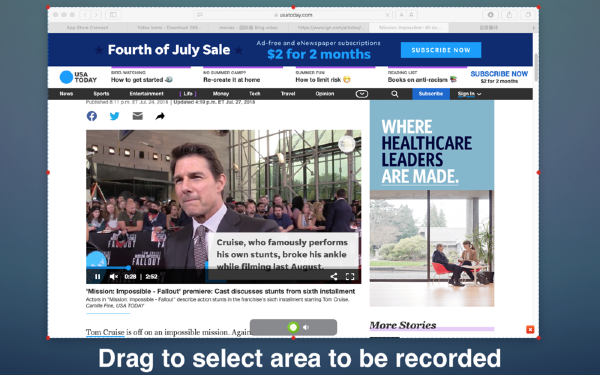Open the 'Where Healthcare Leaders Are Made' ad
This screenshot has height=375, width=600.
pyautogui.click(x=432, y=203)
